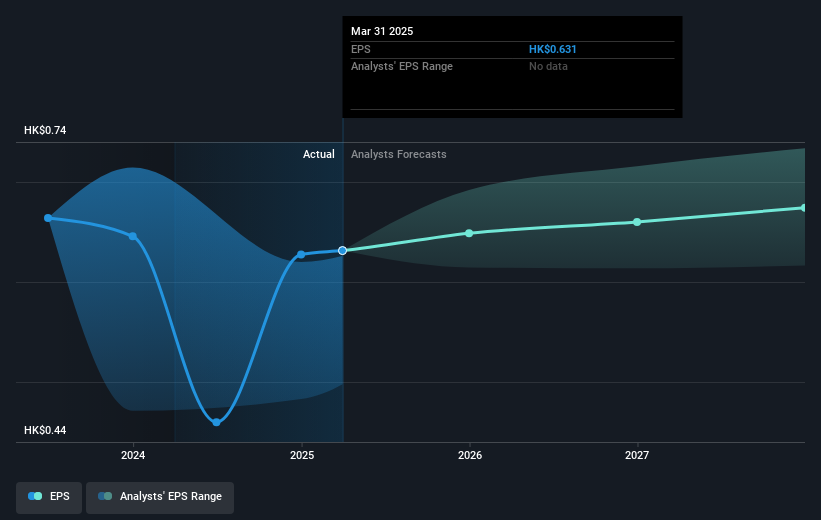This screenshot has width=821, height=520.
Task: Click the HK$0.44 y-axis label
Action: (x=45, y=430)
